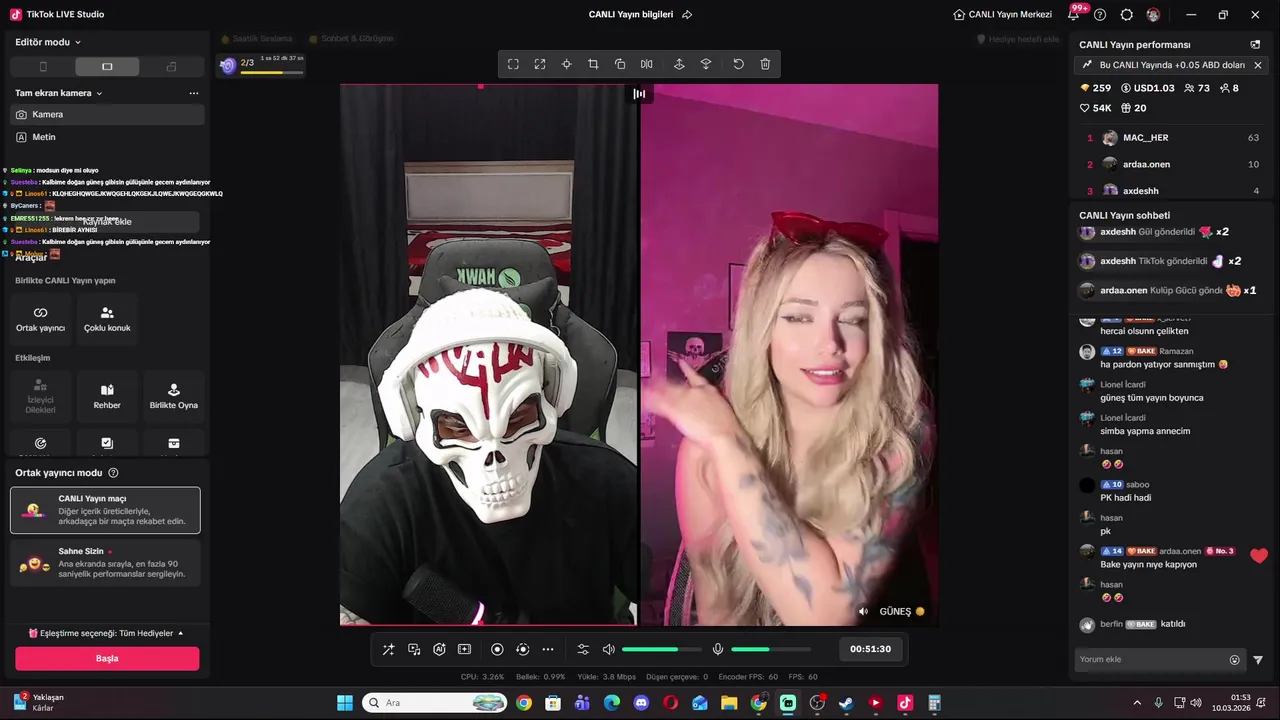Image resolution: width=1280 pixels, height=720 pixels.
Task: Move the layer up icon
Action: tap(679, 64)
